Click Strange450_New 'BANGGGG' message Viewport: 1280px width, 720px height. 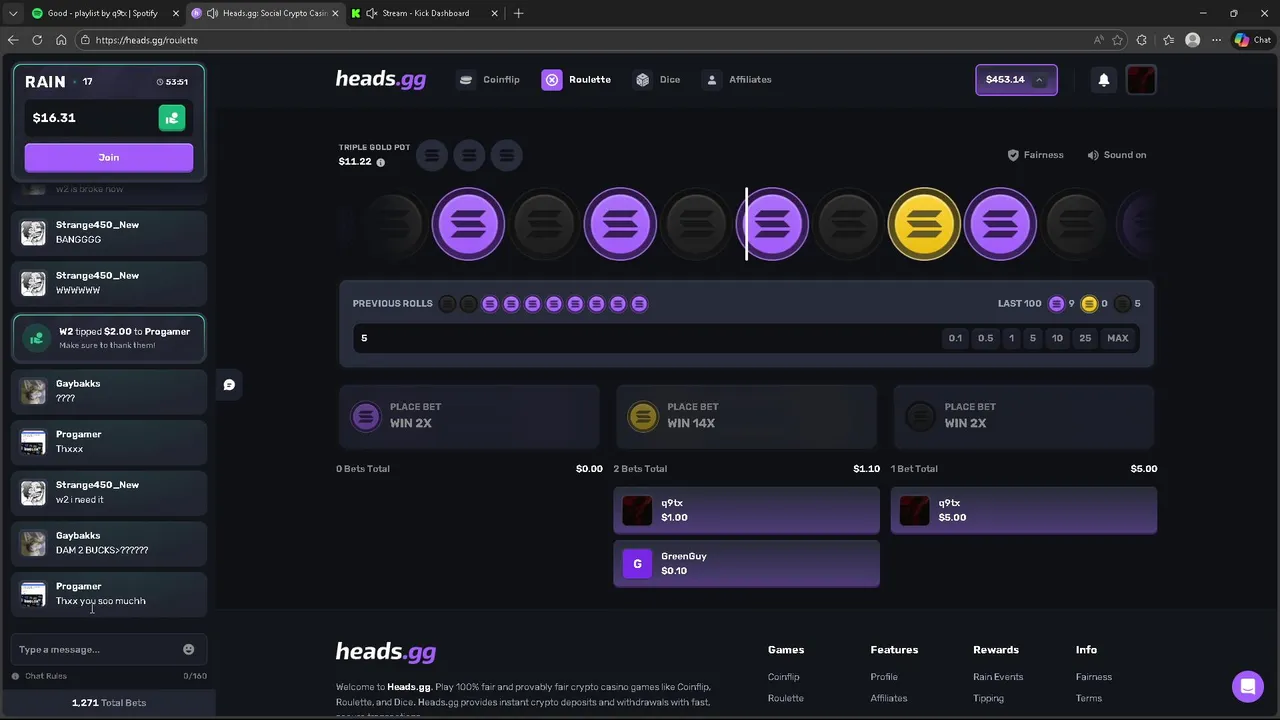[x=109, y=232]
